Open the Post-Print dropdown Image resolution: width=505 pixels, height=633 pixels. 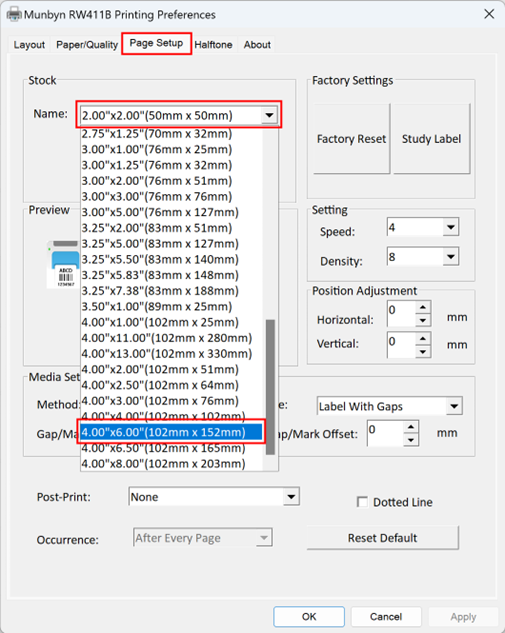point(214,497)
